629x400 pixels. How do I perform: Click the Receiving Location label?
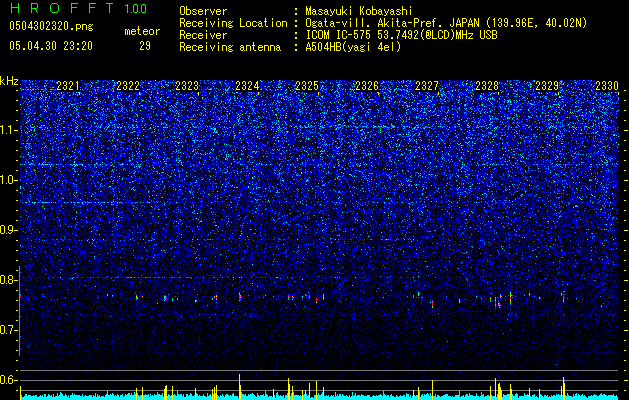coord(233,23)
